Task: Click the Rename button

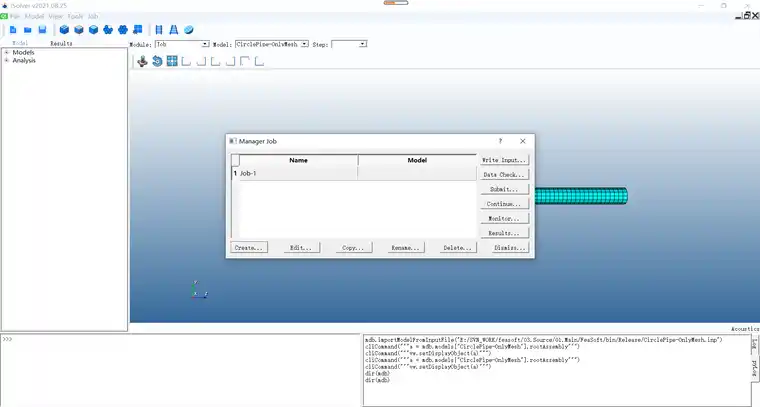Action: (x=406, y=248)
